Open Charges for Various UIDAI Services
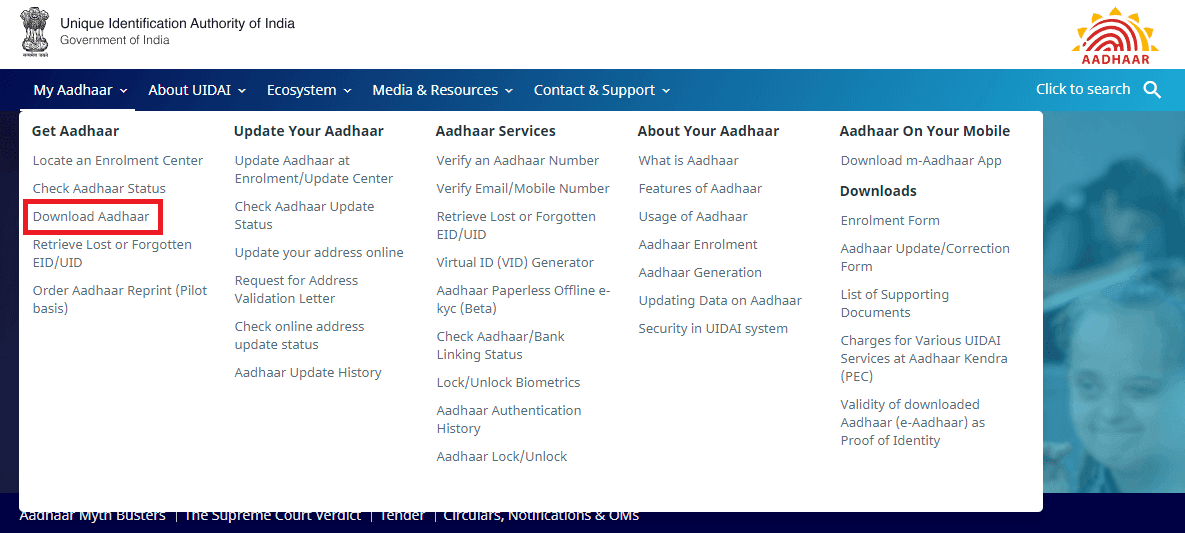Viewport: 1185px width, 533px height. (924, 358)
